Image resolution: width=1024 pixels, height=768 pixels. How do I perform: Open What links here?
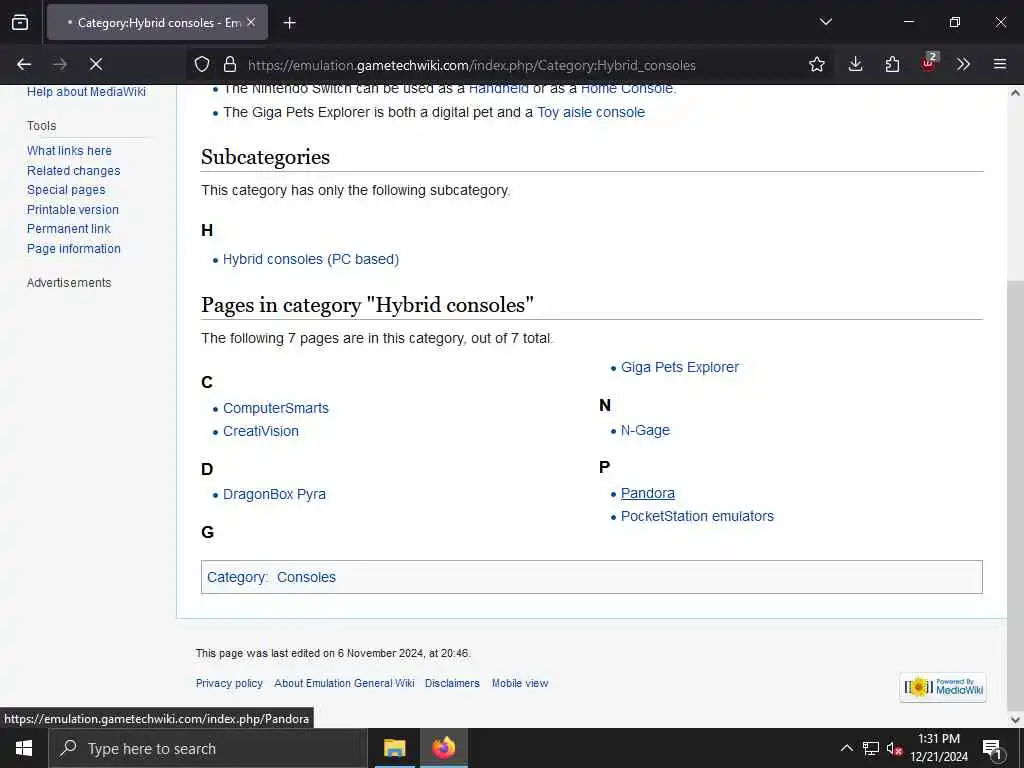(69, 151)
